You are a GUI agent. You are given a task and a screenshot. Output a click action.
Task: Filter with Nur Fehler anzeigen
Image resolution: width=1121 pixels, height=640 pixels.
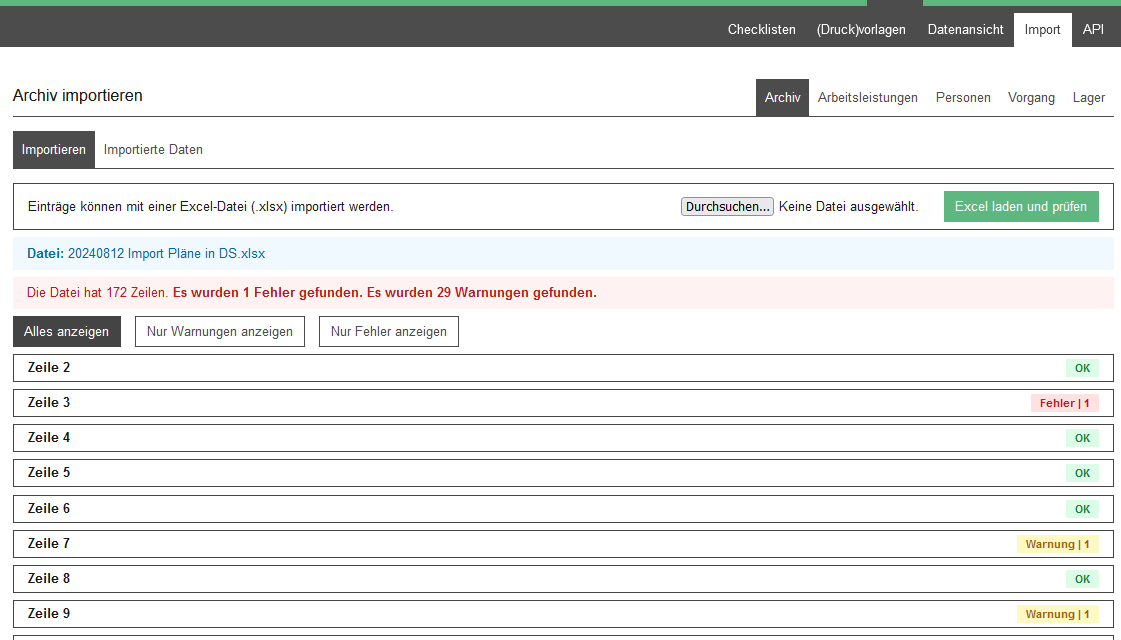point(388,331)
